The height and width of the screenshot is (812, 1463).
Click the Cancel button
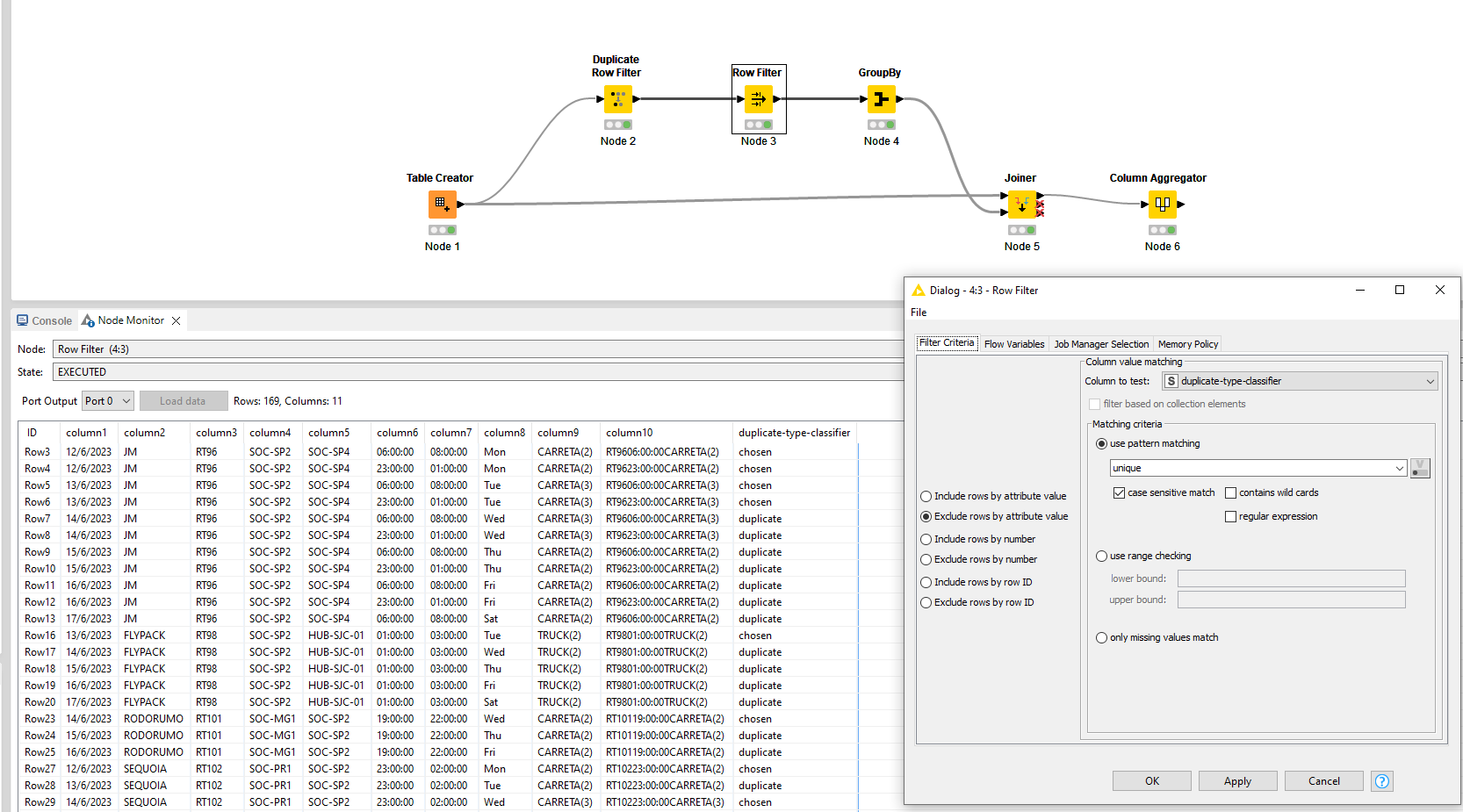(1324, 781)
